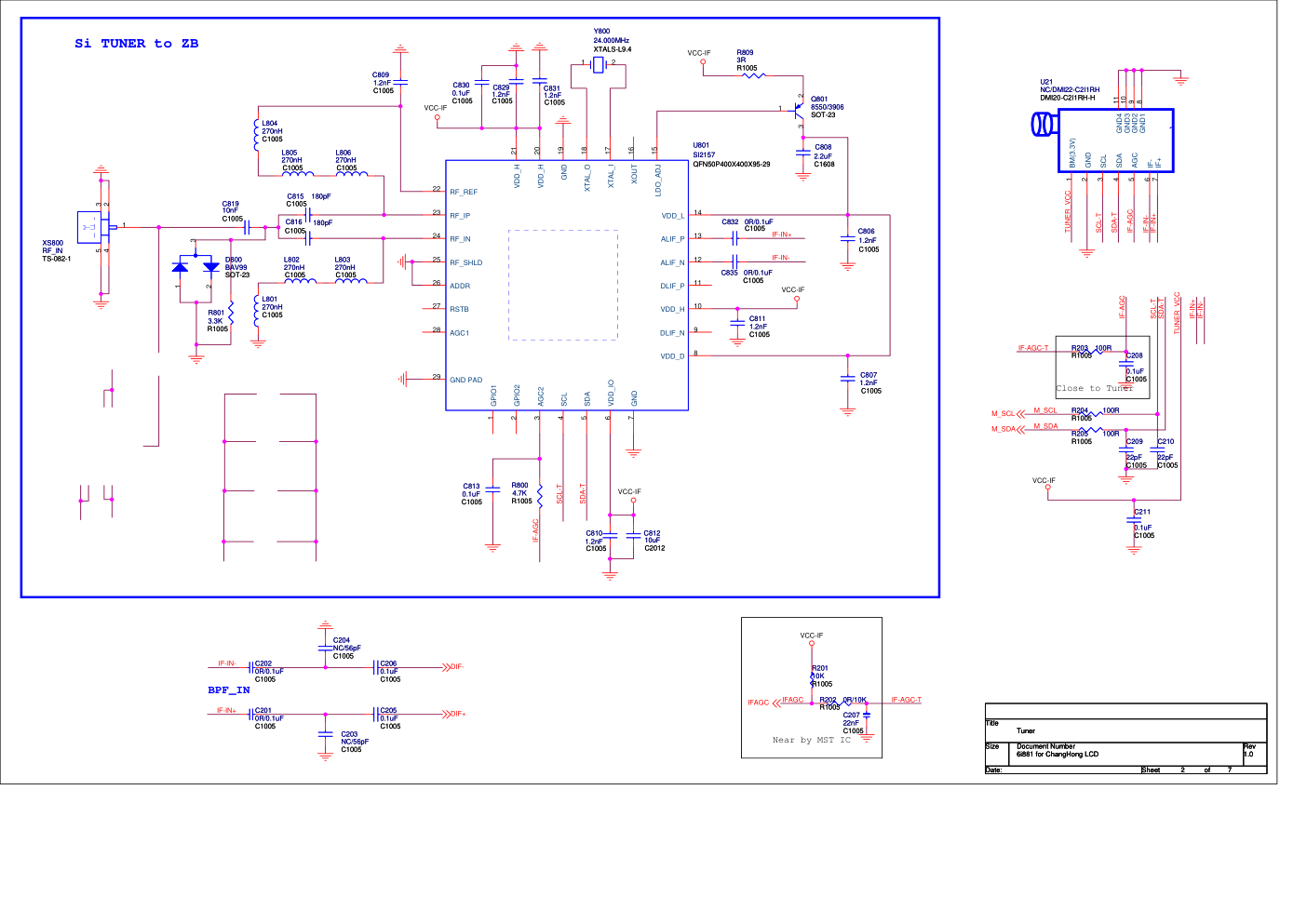Viewport: 1307px width, 924px height.
Task: Click the GND PAD pin label
Action: [466, 381]
